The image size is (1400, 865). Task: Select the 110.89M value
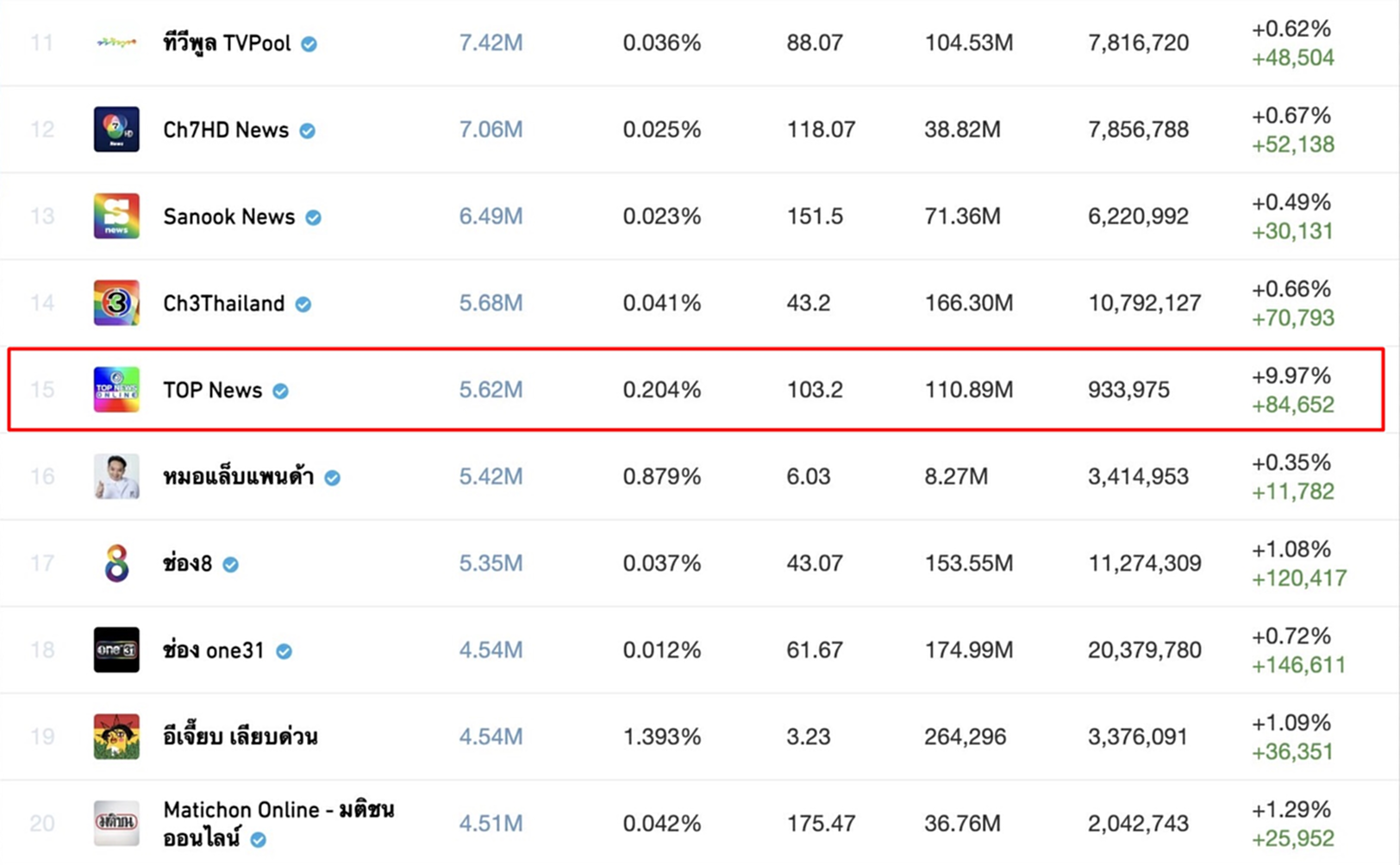969,390
